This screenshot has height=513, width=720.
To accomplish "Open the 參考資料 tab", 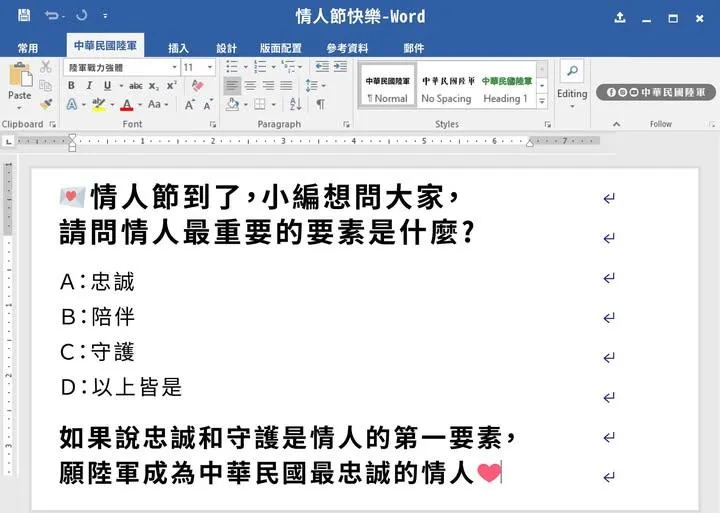I will pyautogui.click(x=347, y=48).
